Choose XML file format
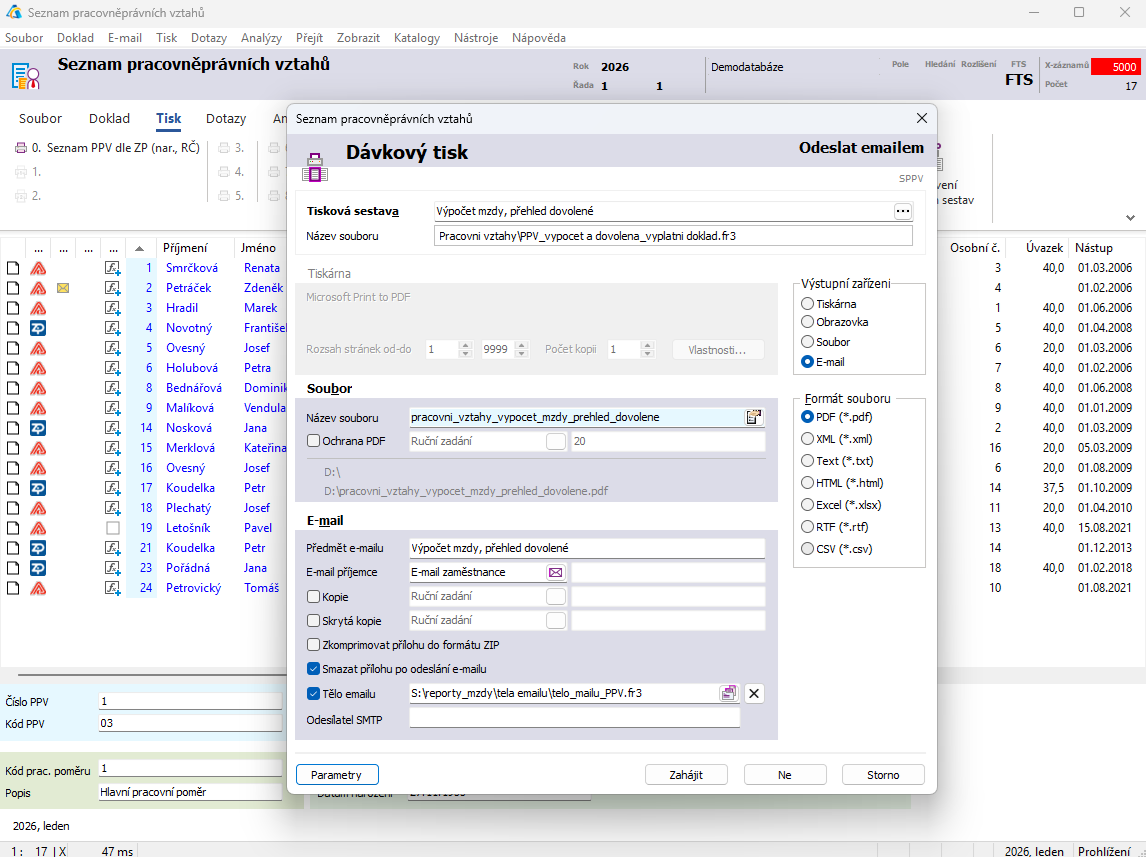This screenshot has width=1146, height=857. pyautogui.click(x=807, y=439)
